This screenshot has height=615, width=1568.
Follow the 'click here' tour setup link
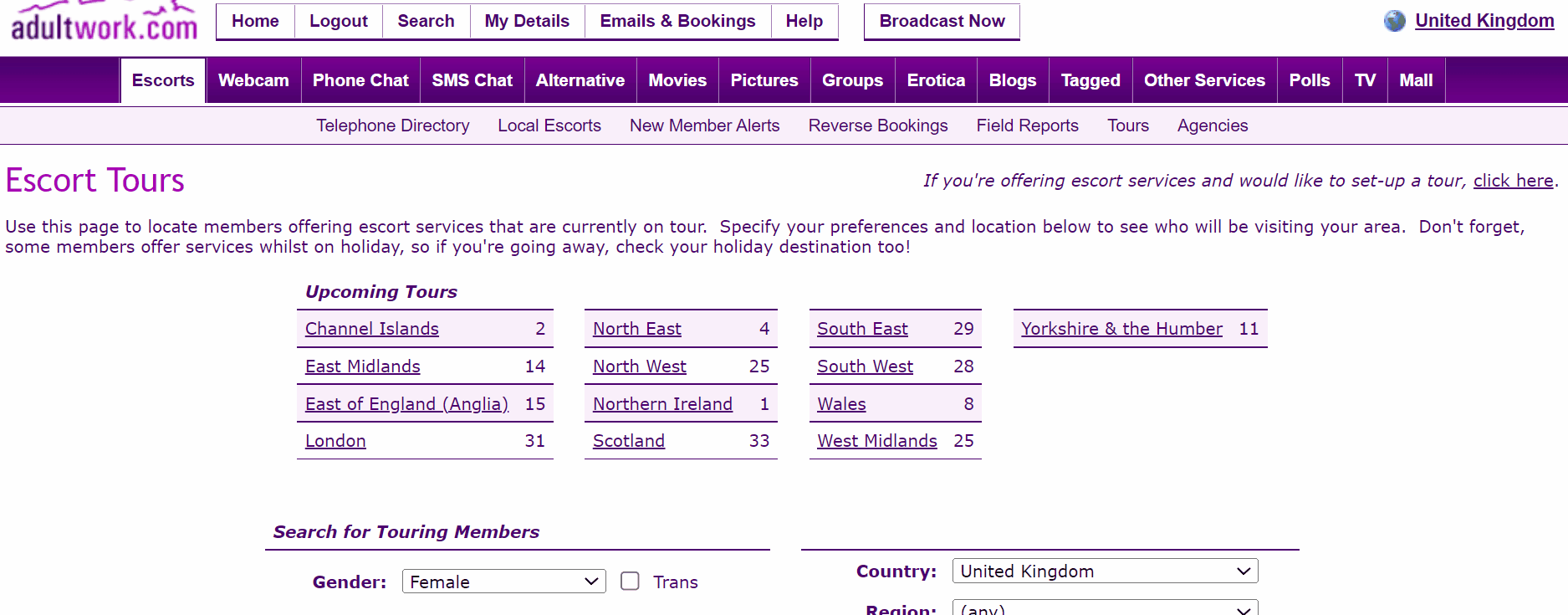(1513, 181)
